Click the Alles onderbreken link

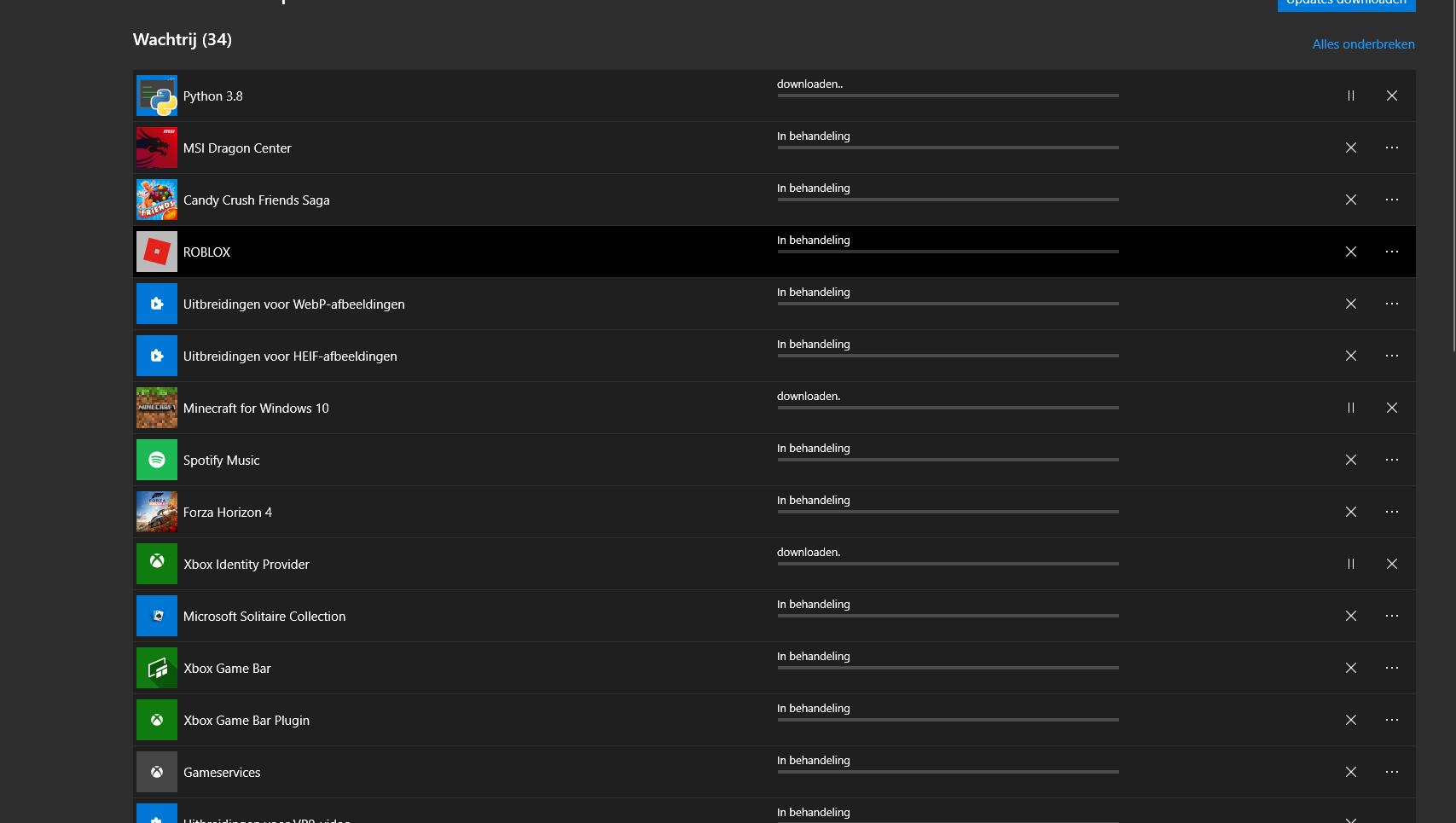(x=1363, y=44)
